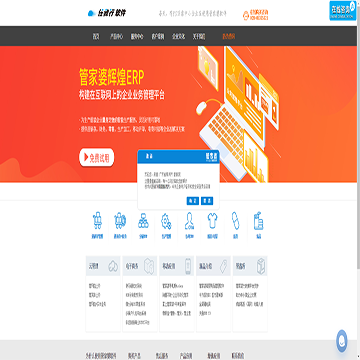Select the T-shirt apparel industry icon
This screenshot has width=360, height=360.
pyautogui.click(x=212, y=221)
